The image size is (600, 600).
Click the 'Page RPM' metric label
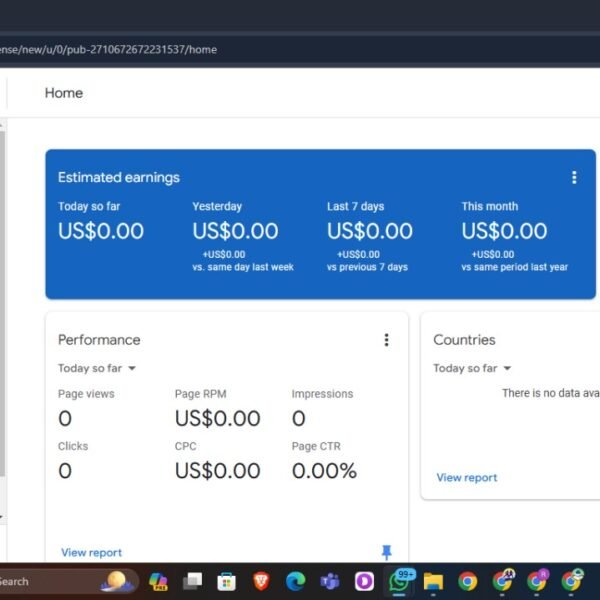(201, 394)
